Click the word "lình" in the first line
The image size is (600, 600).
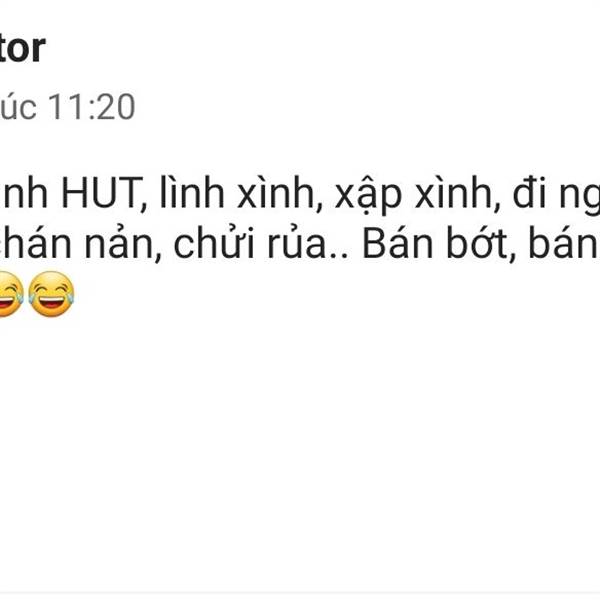tap(192, 193)
